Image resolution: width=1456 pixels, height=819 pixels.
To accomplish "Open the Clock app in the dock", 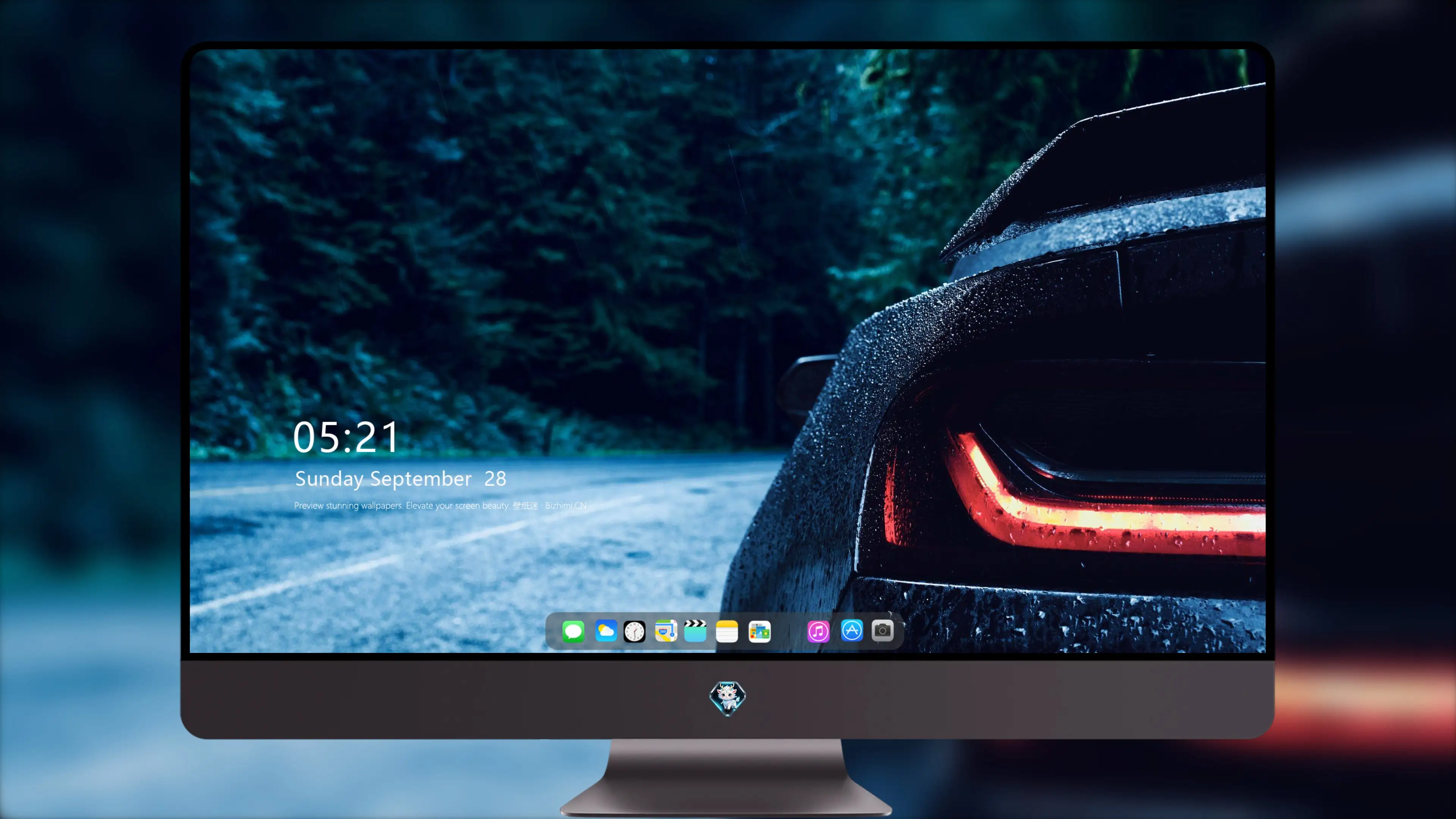I will click(634, 631).
